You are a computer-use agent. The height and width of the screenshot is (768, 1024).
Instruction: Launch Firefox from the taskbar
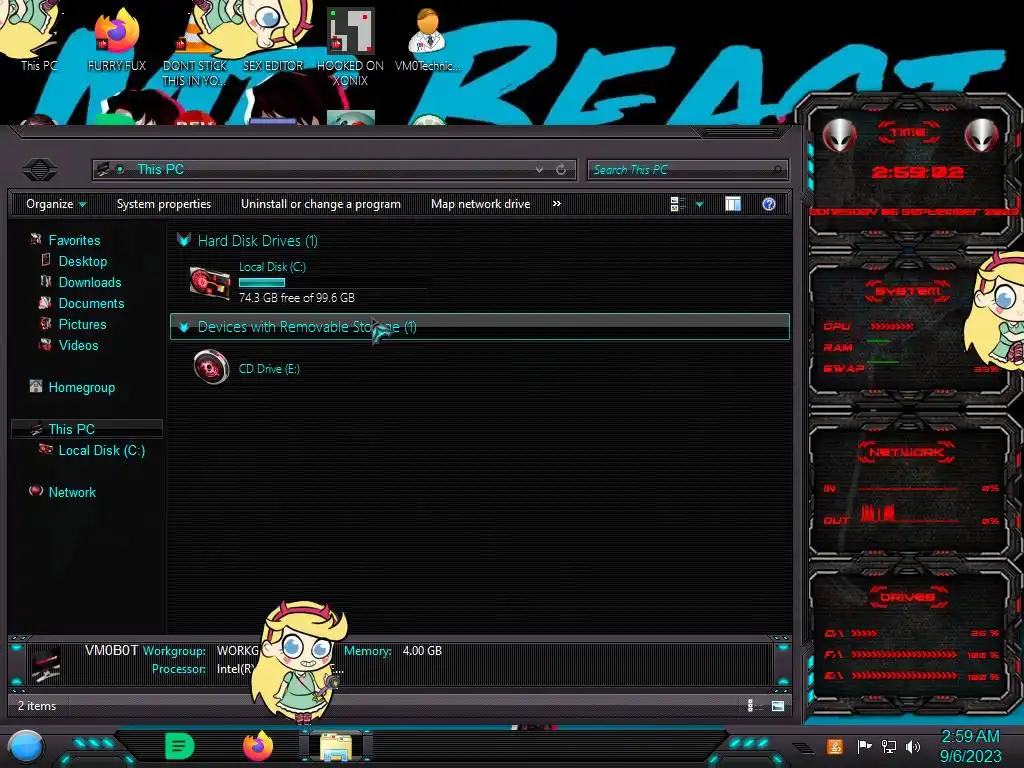258,746
